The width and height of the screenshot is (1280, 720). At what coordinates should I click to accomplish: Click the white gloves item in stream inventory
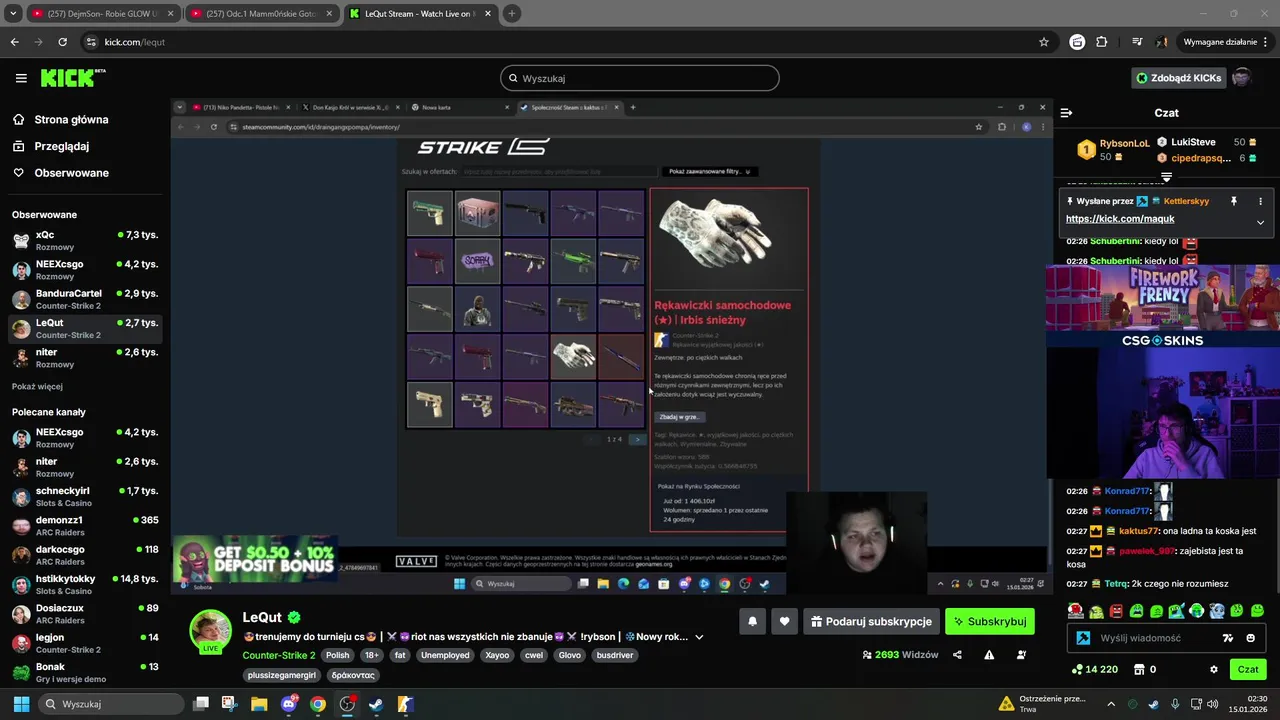(573, 356)
